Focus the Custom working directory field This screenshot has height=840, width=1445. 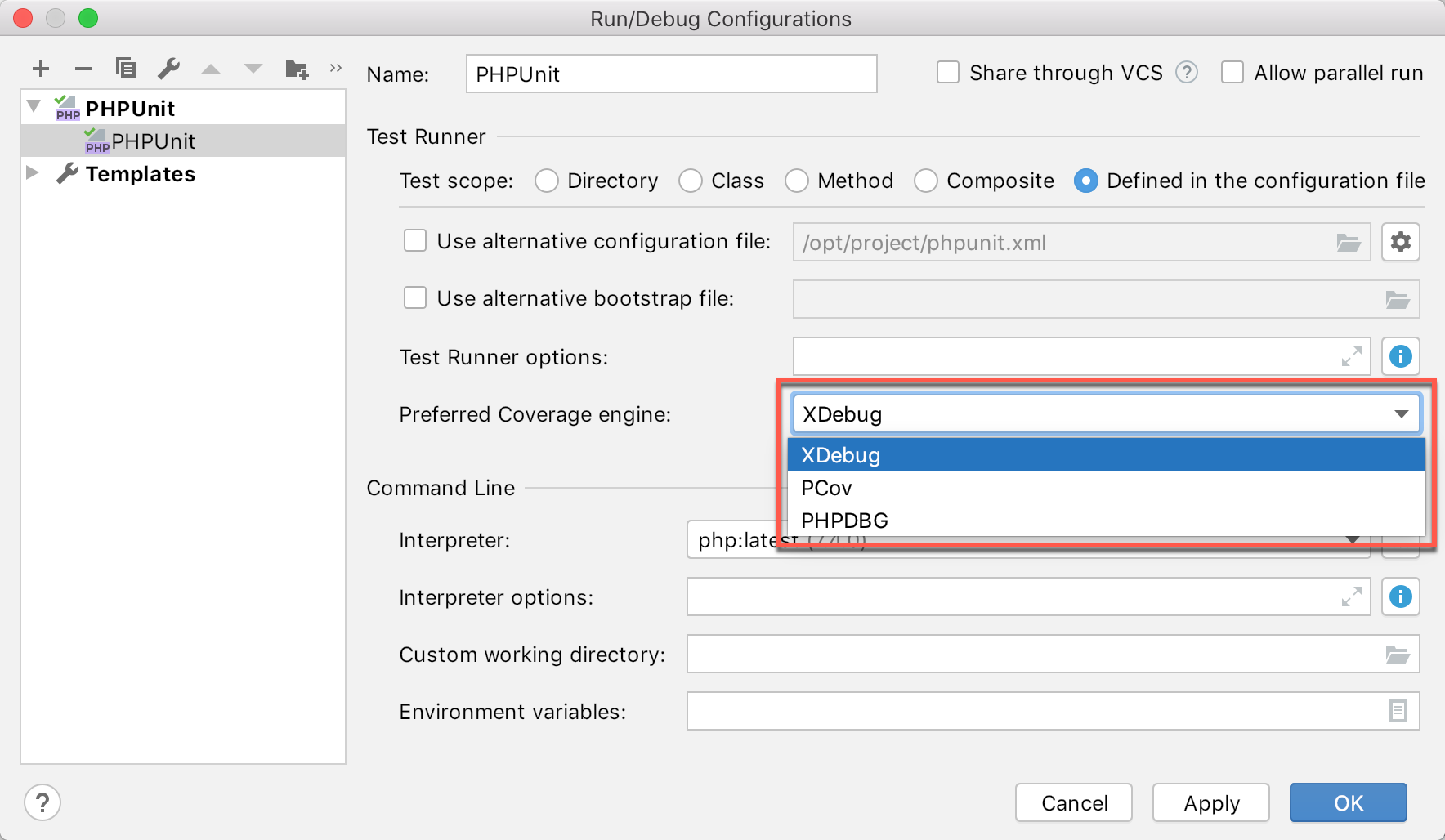[1054, 654]
